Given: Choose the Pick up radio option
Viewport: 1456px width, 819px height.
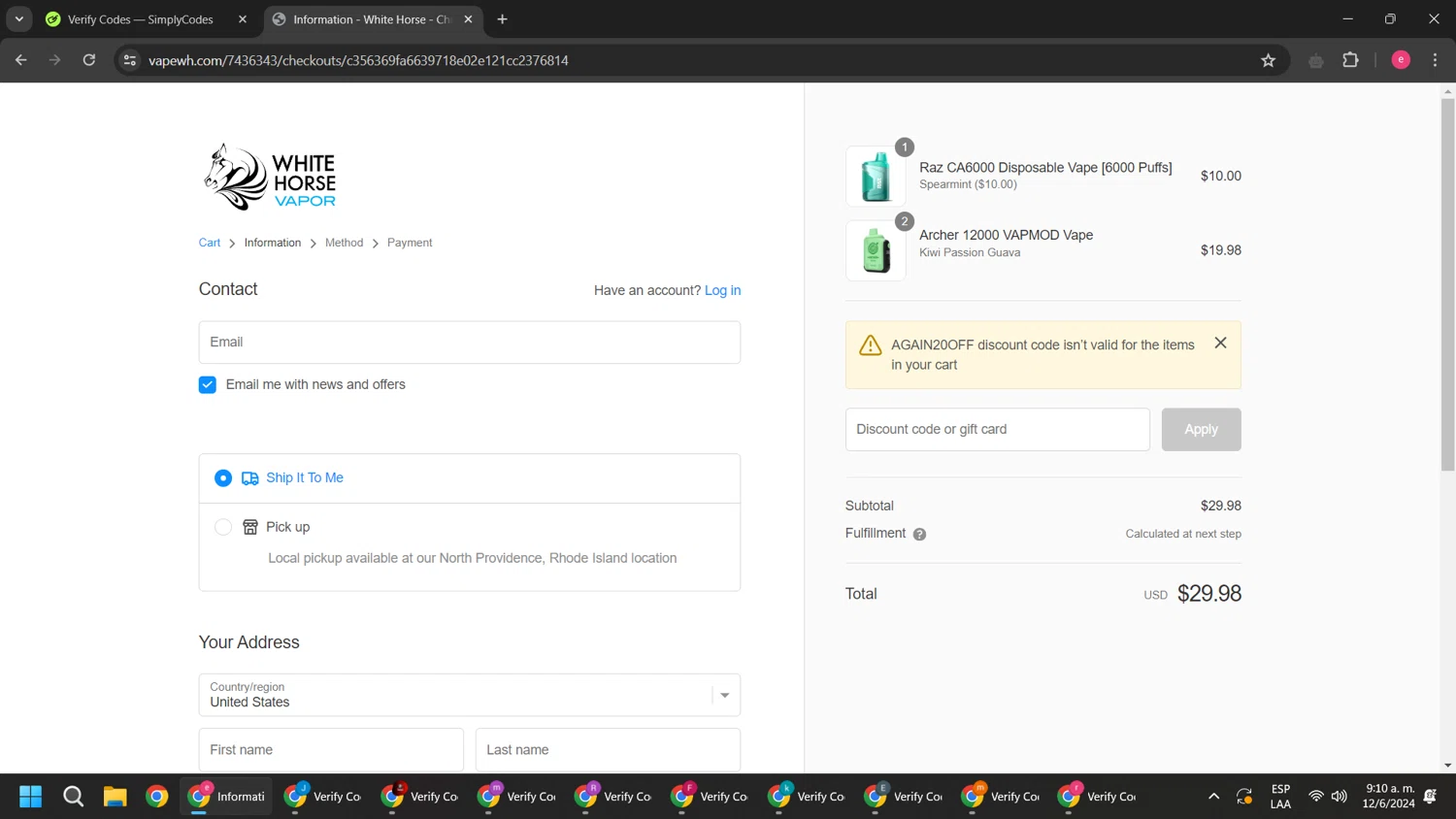Looking at the screenshot, I should 223,527.
